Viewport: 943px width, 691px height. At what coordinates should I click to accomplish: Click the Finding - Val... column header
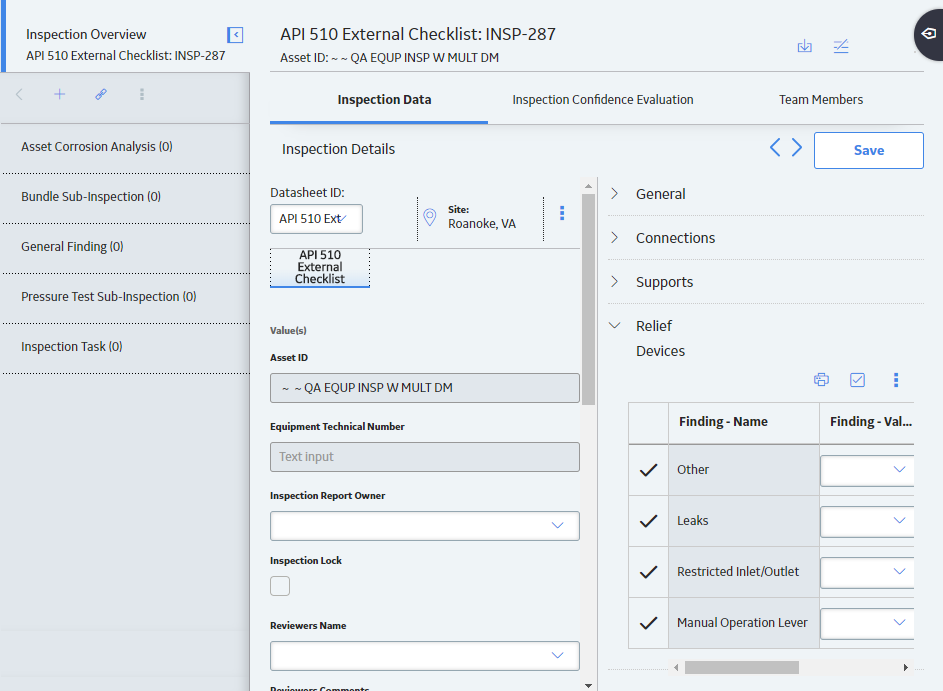coord(867,422)
